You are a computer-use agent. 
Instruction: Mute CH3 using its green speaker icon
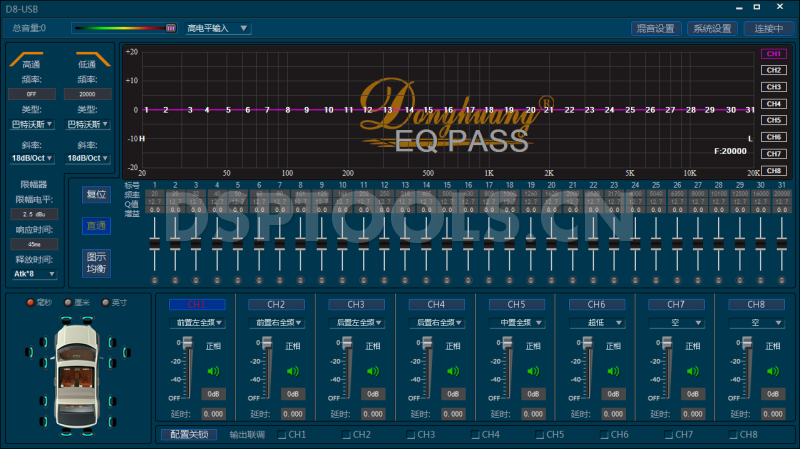(x=373, y=371)
